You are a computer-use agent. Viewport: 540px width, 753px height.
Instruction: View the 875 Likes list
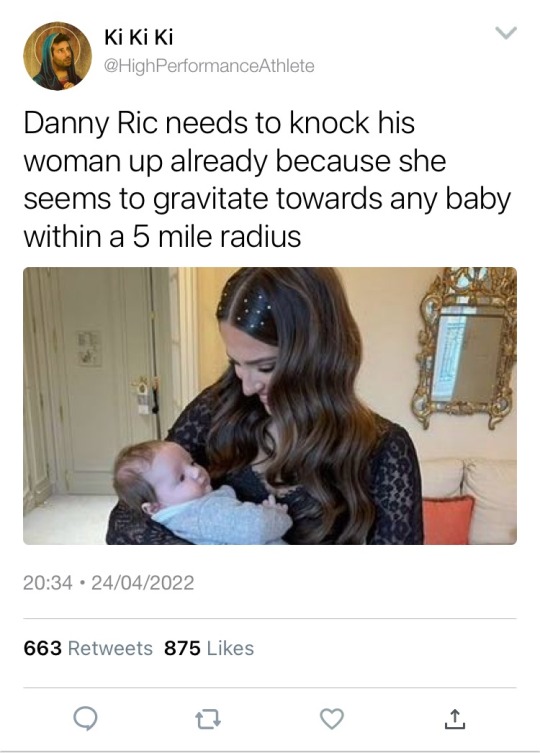pos(209,648)
